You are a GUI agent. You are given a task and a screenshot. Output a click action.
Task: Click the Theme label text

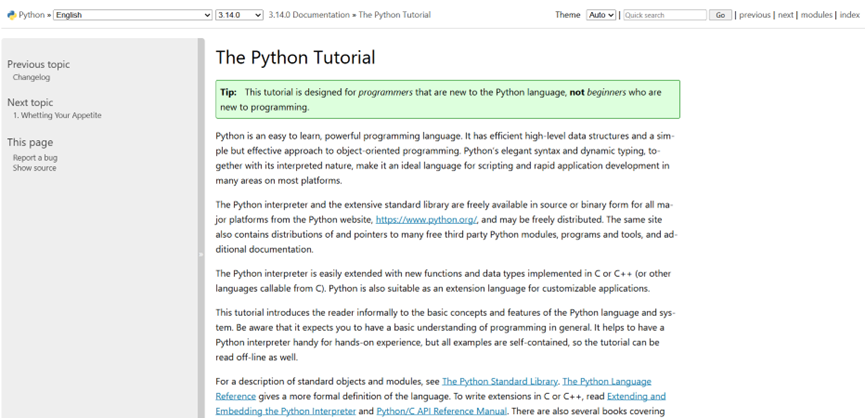[568, 15]
